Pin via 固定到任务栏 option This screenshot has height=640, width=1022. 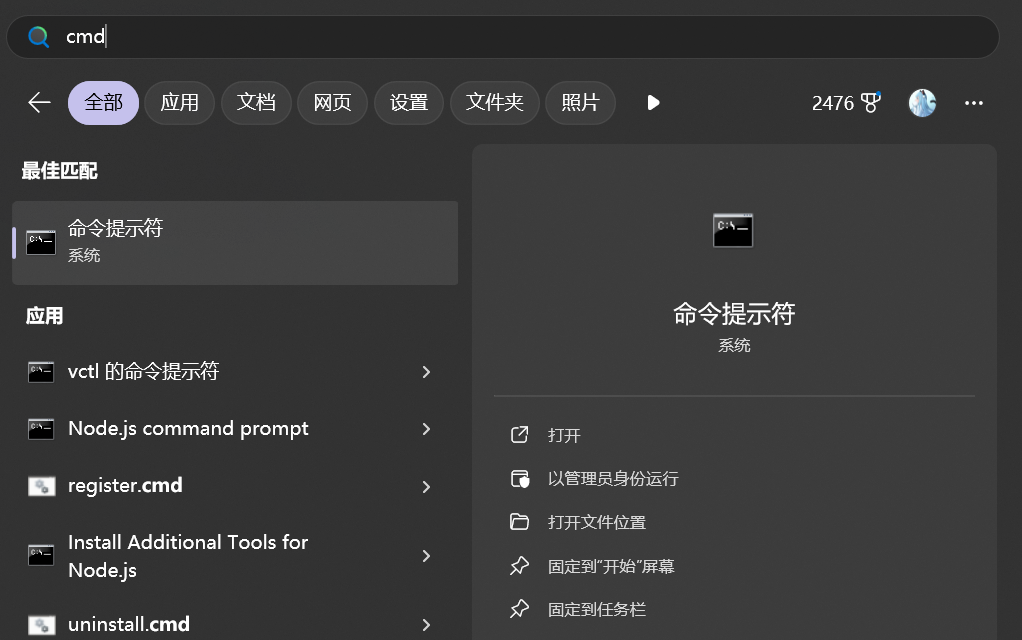(x=596, y=609)
